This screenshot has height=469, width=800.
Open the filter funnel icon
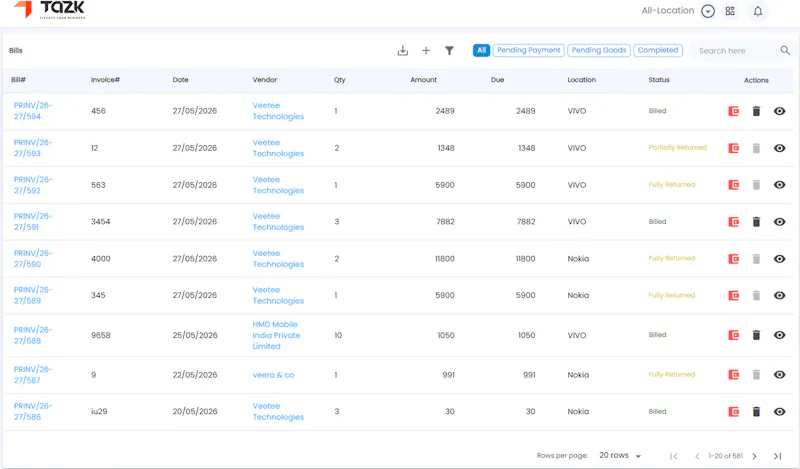point(449,51)
